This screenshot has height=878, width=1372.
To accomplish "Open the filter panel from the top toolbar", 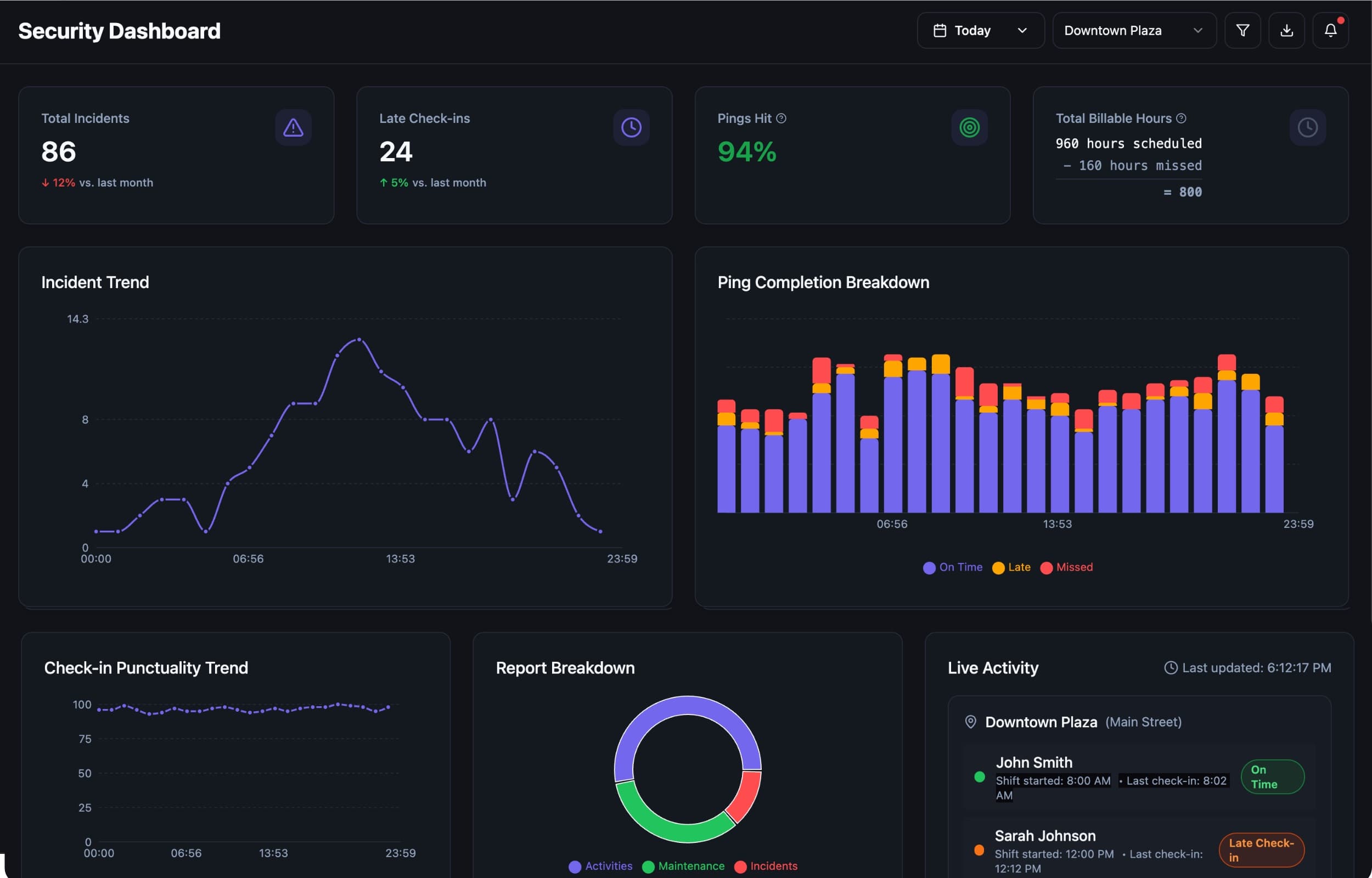I will coord(1243,30).
